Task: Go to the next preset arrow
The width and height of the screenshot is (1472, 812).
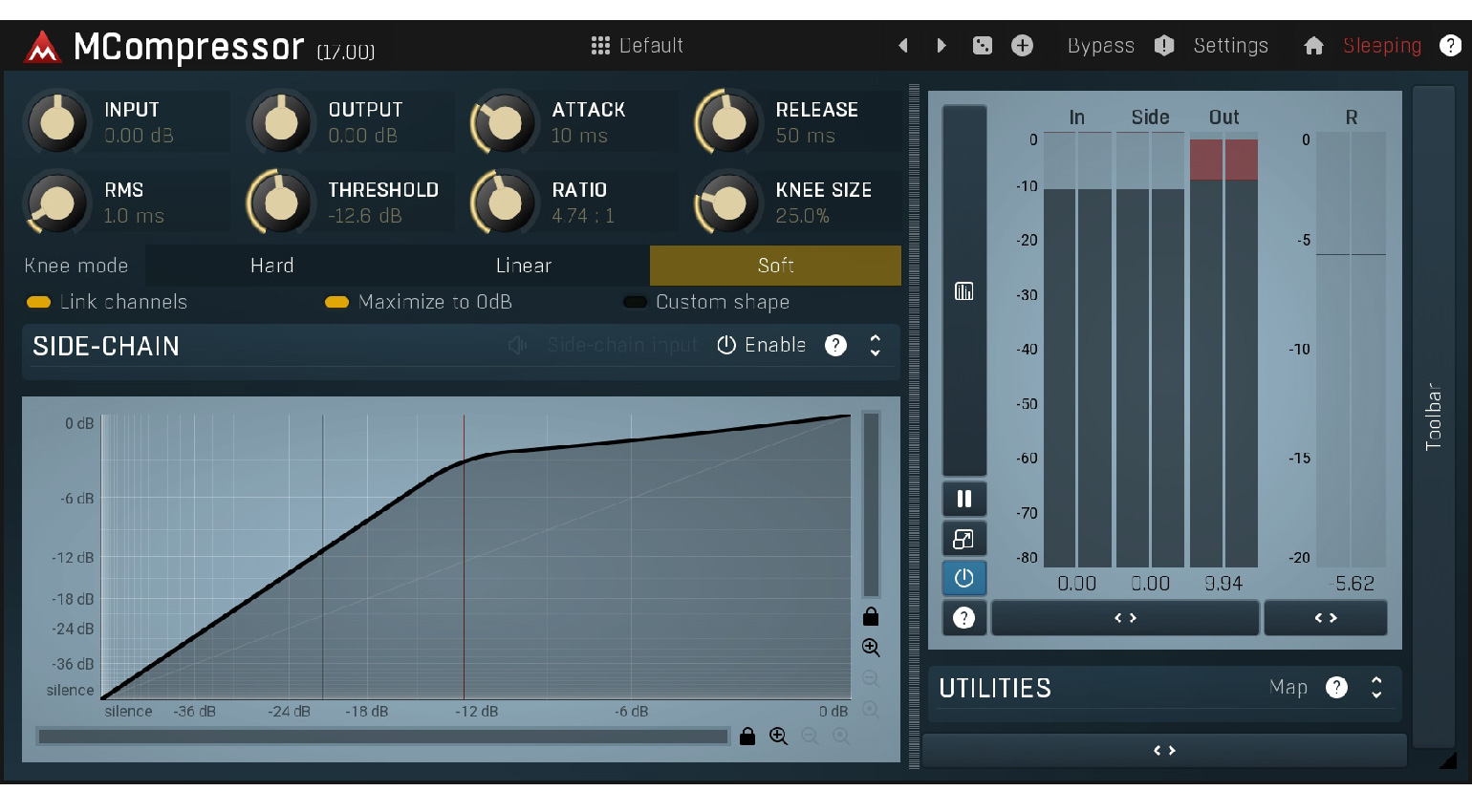Action: coord(942,46)
